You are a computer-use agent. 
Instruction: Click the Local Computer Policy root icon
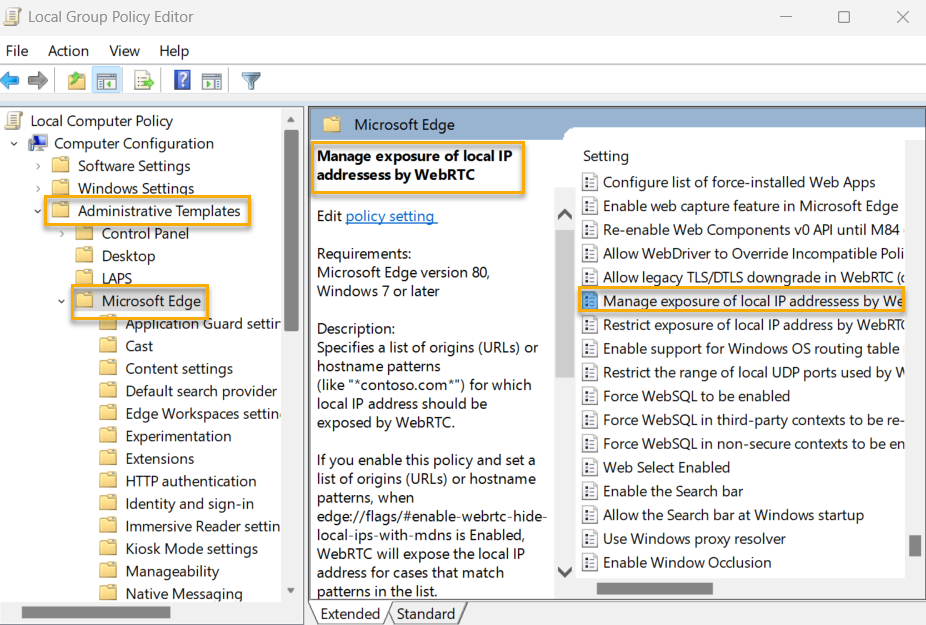coord(14,121)
